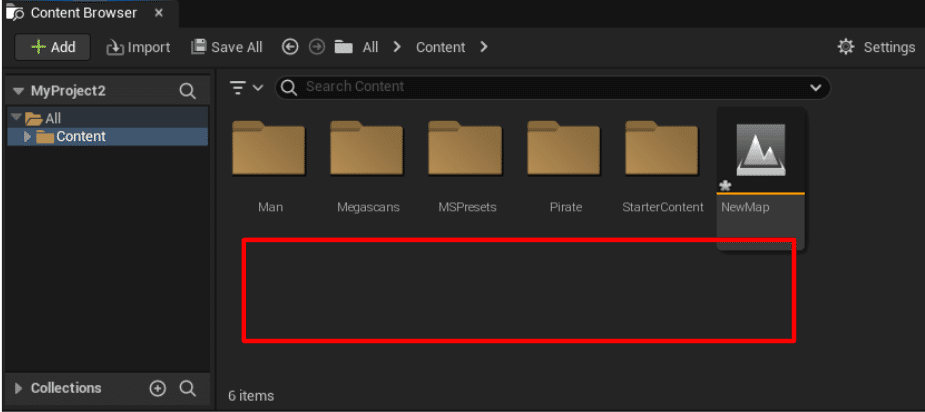Open the search history dropdown arrow
The image size is (925, 412).
tap(816, 88)
